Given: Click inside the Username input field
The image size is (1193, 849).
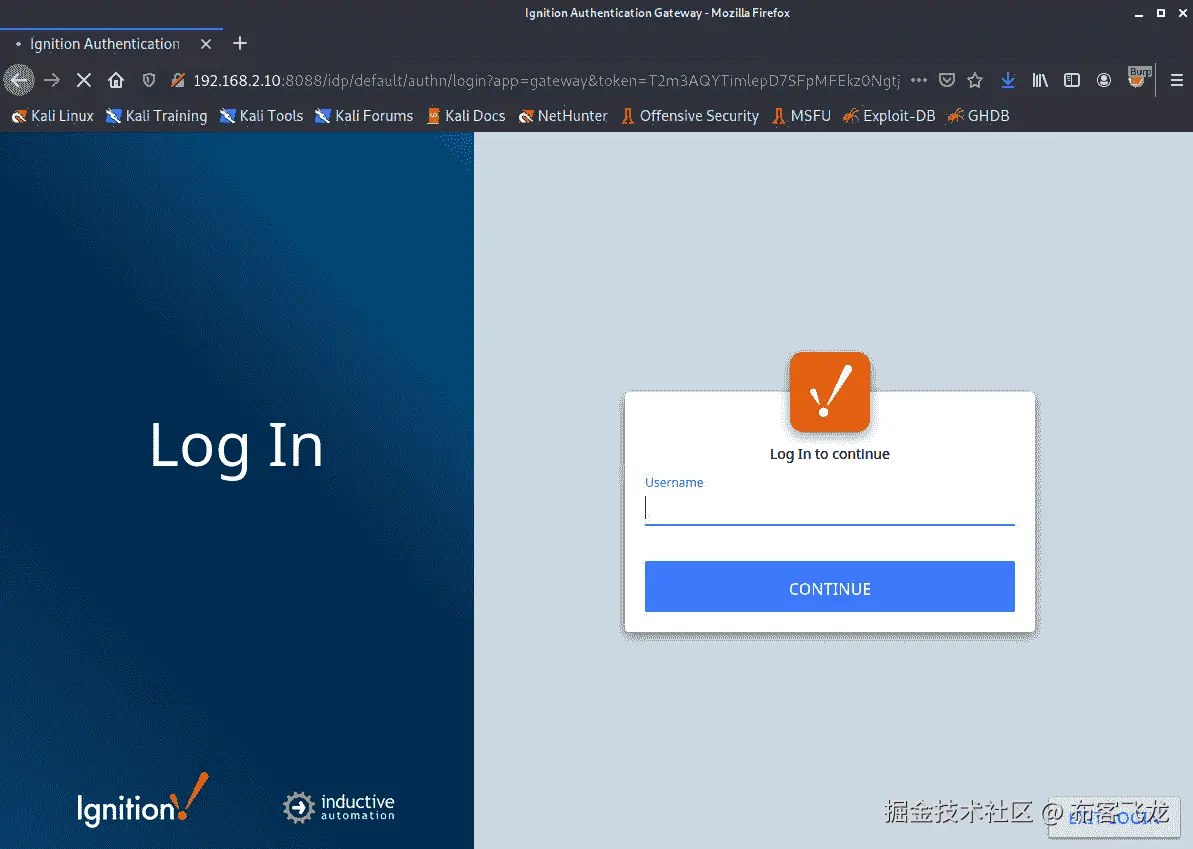Looking at the screenshot, I should pos(829,507).
